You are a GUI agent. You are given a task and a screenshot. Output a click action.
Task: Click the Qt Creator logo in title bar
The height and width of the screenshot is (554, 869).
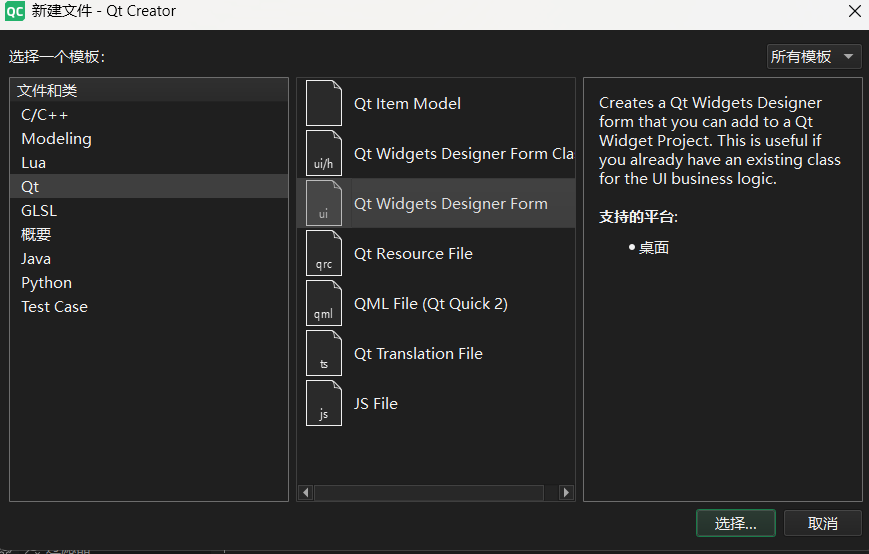click(x=16, y=12)
